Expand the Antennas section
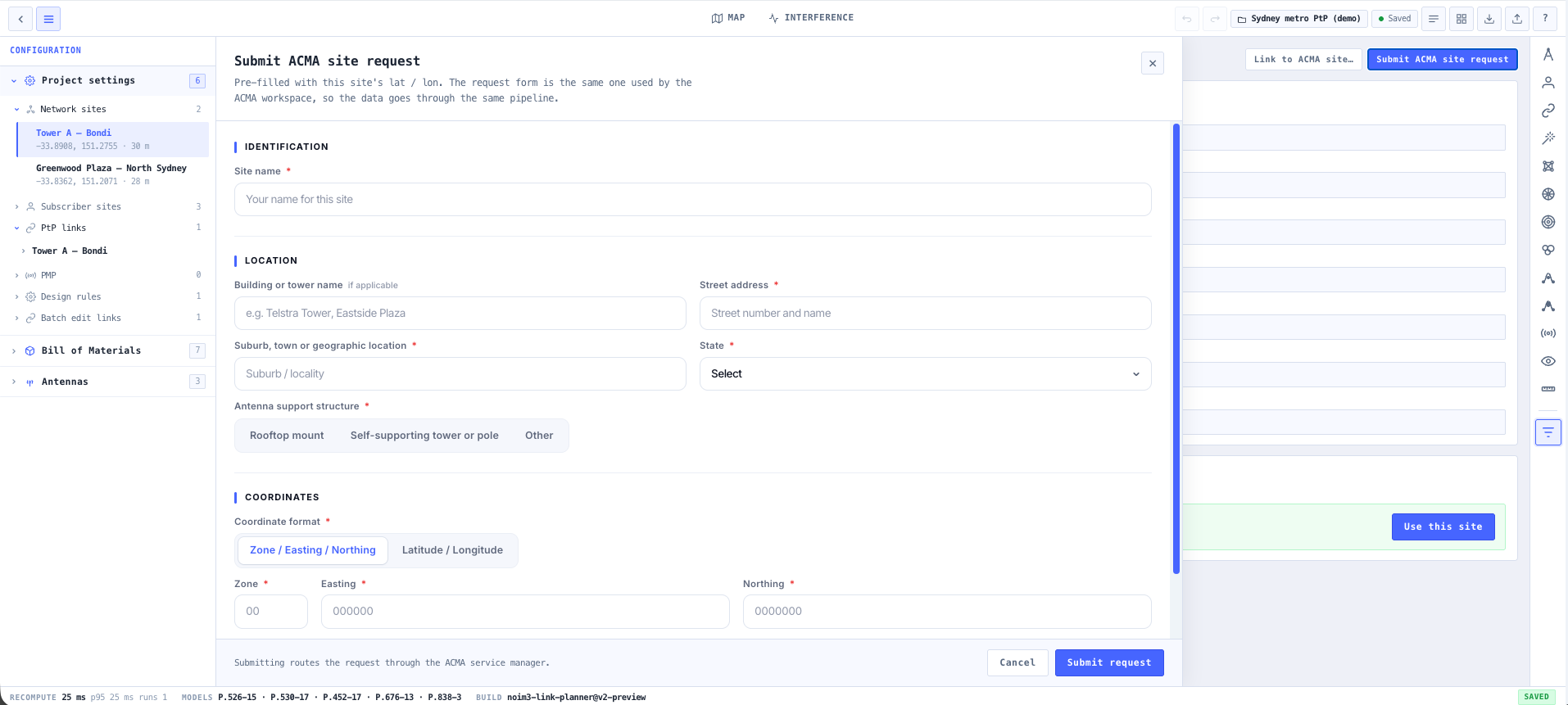The width and height of the screenshot is (1568, 705). pos(14,382)
